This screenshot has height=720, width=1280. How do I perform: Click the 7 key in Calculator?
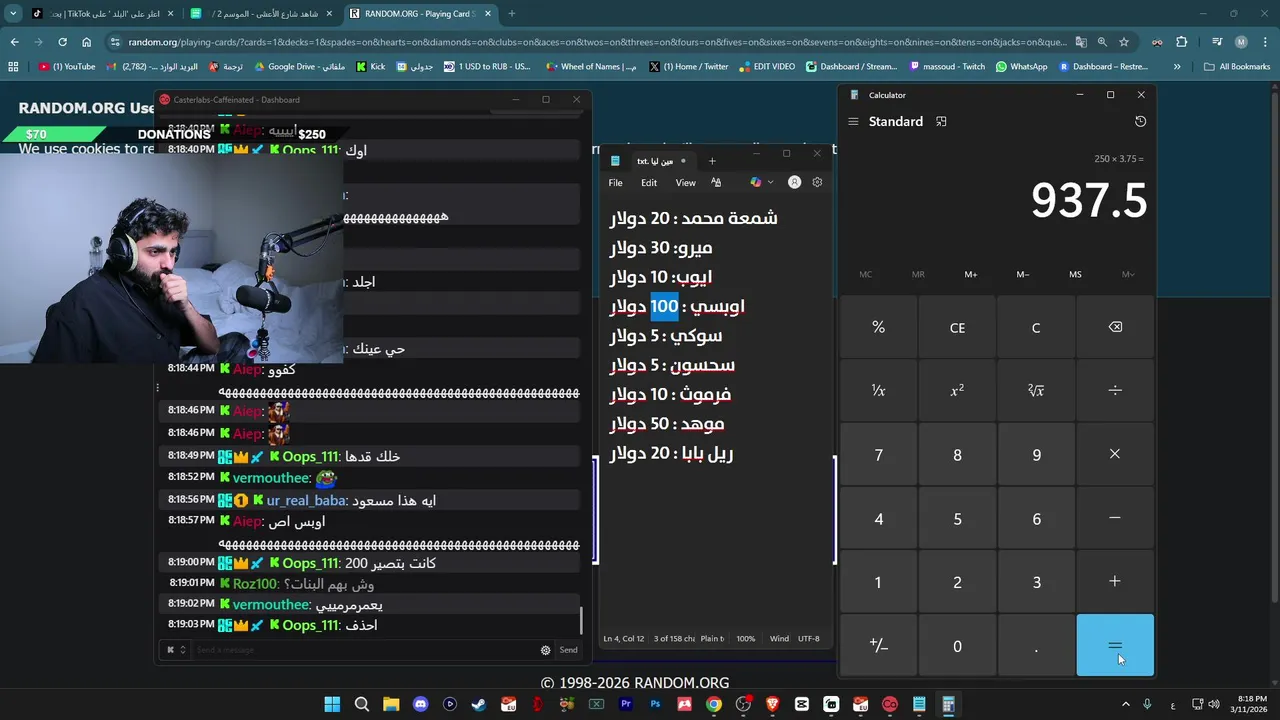(878, 454)
